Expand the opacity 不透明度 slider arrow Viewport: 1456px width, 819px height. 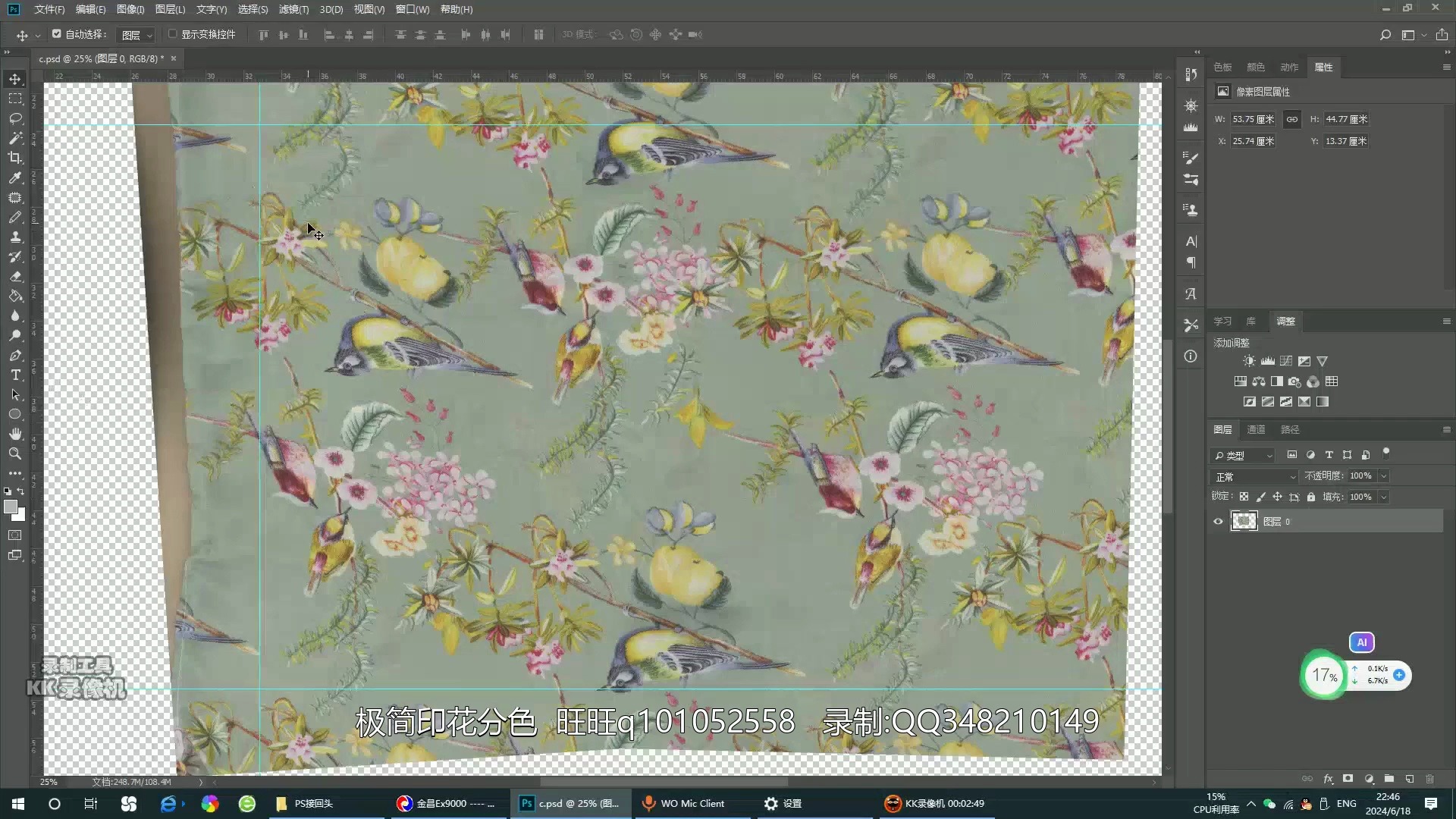1384,476
